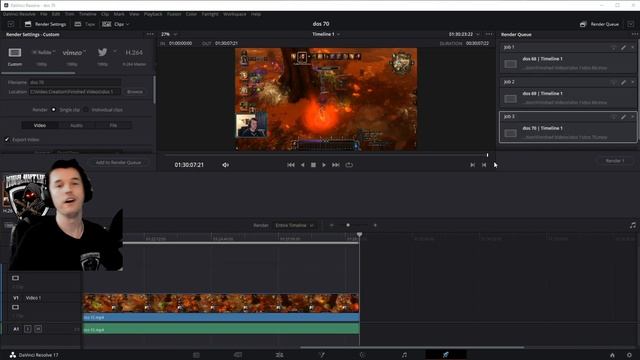Viewport: 640px width, 360px height.
Task: Click Add to Render Queue
Action: [x=118, y=162]
